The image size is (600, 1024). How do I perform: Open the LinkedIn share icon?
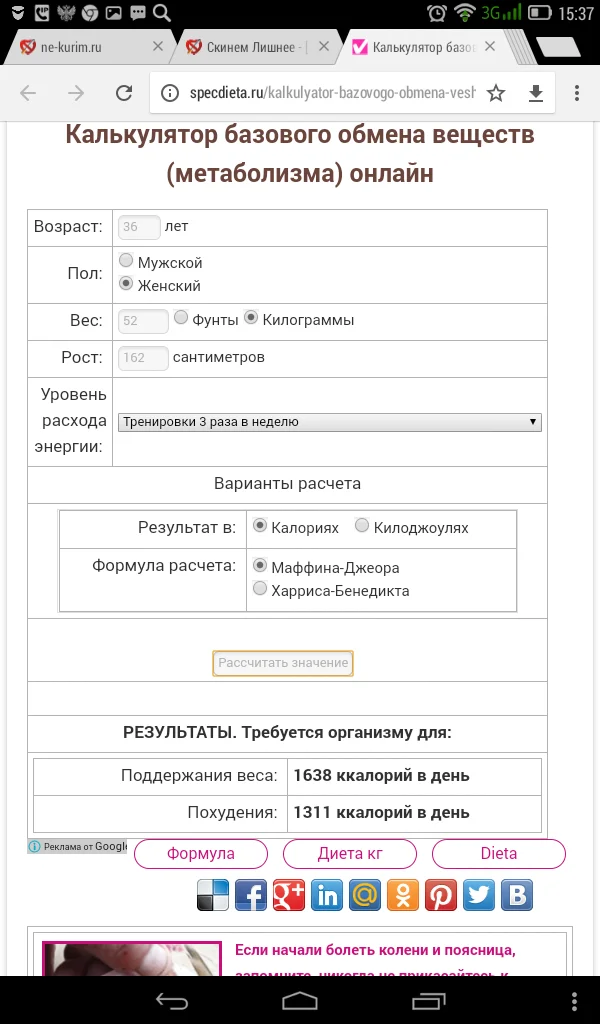coord(327,895)
